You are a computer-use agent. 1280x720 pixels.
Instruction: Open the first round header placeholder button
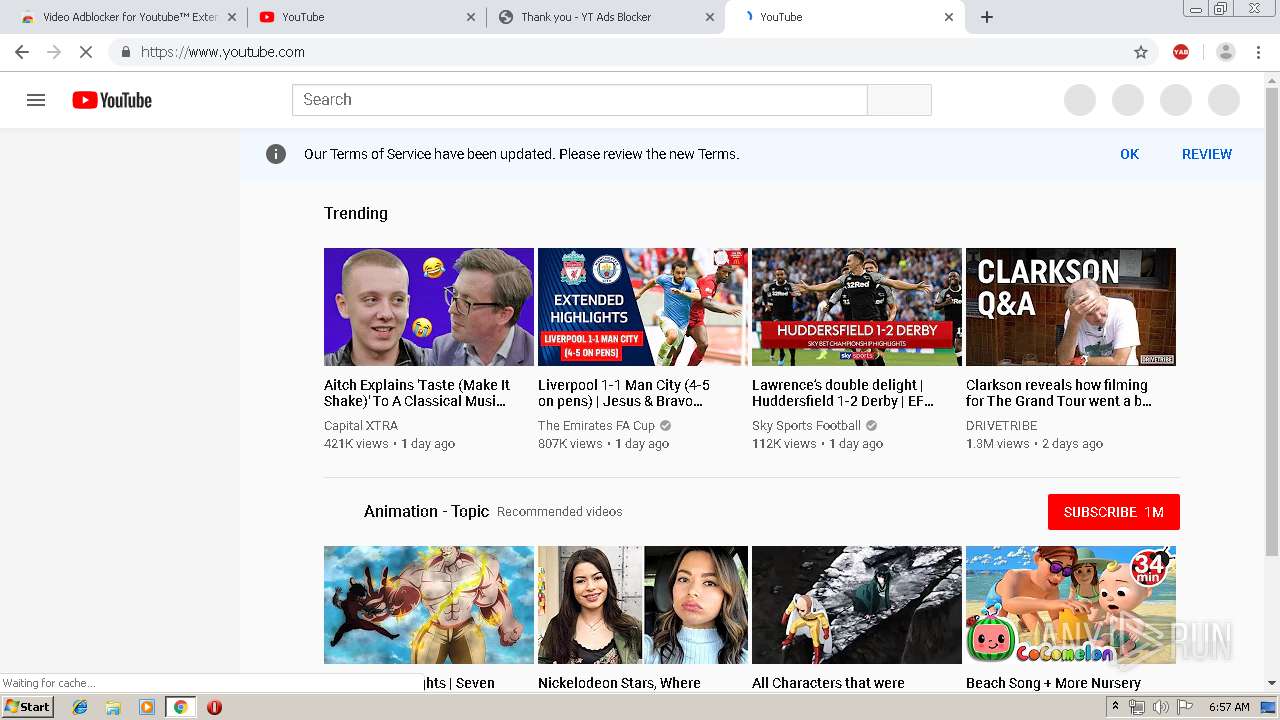[1080, 100]
